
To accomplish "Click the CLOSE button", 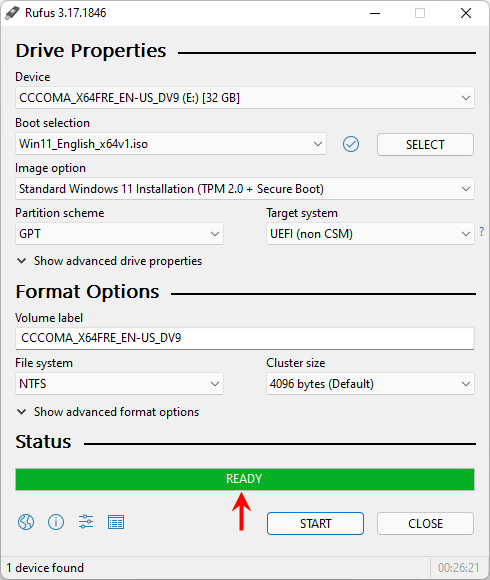I will (425, 523).
